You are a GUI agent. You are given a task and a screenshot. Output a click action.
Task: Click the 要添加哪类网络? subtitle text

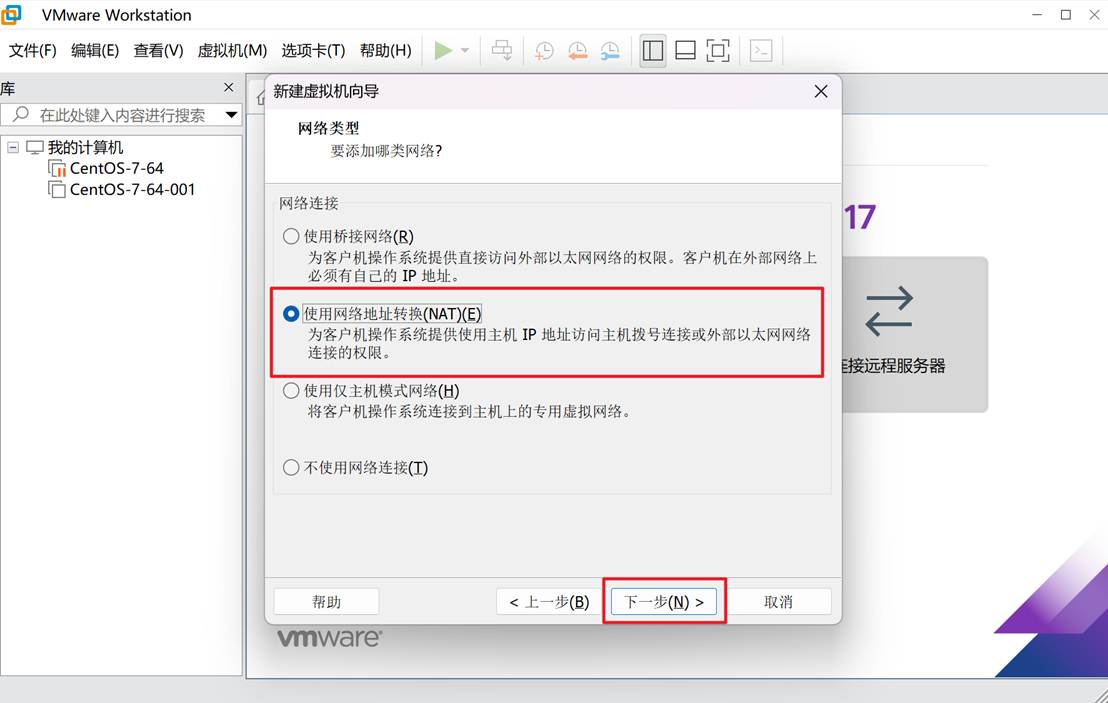click(386, 150)
